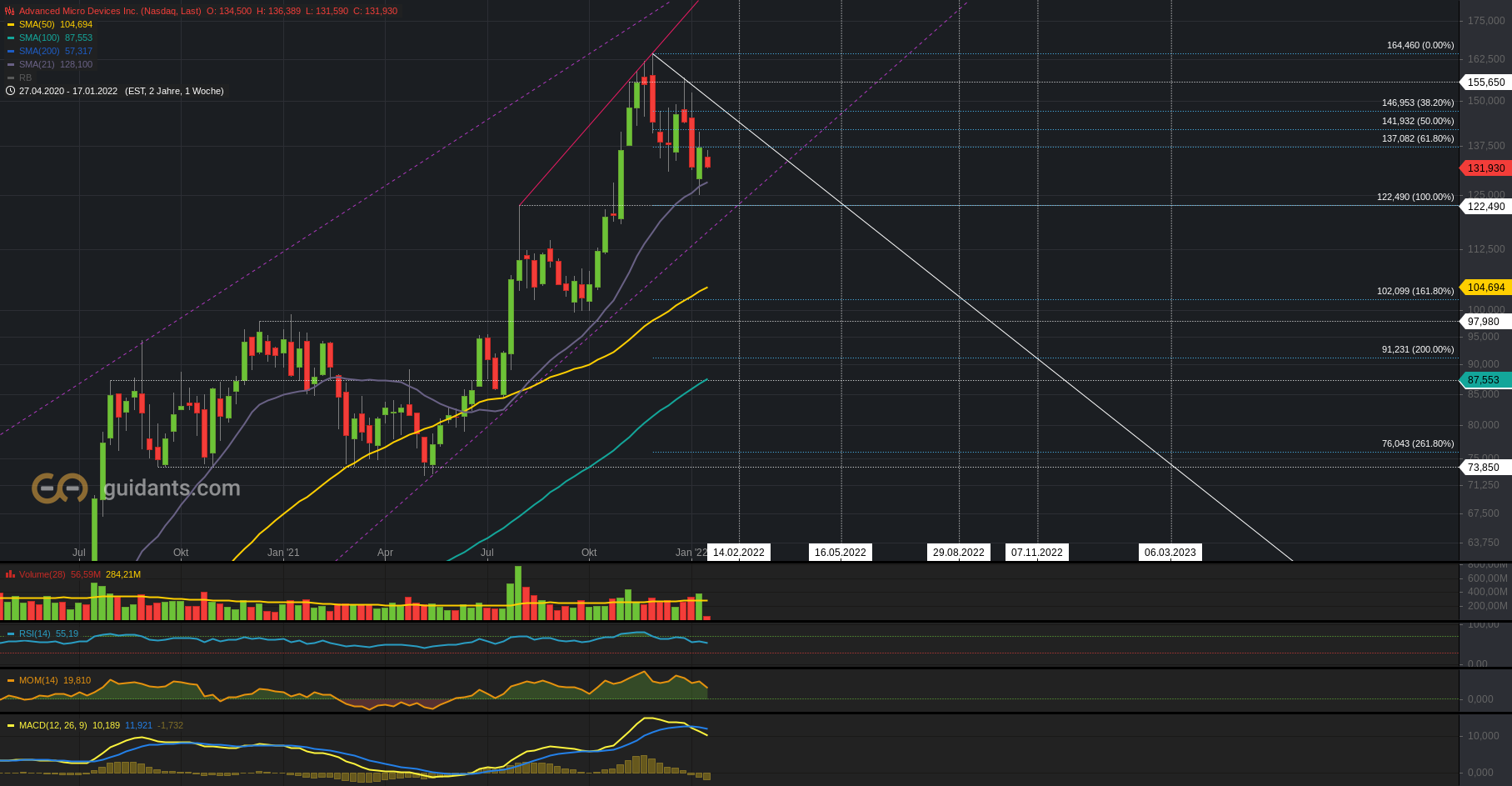Click the Jan '21 time axis label
This screenshot has height=786, width=1512.
(283, 553)
